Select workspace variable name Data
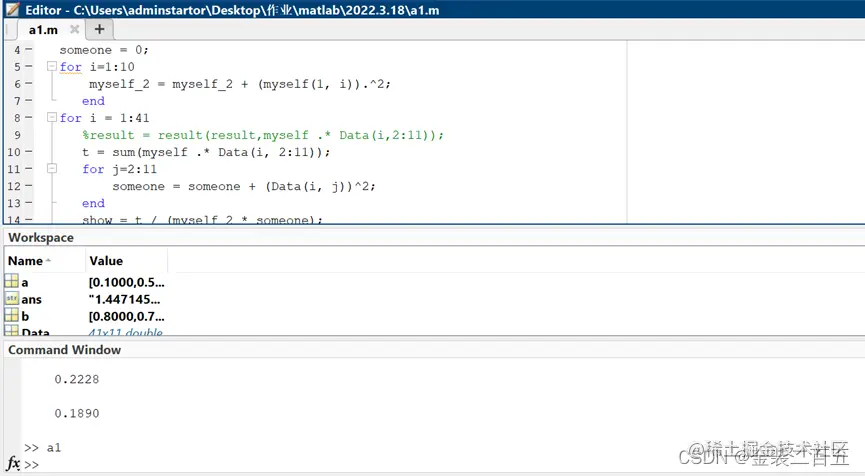Screen dimensions: 865x476 (36, 332)
